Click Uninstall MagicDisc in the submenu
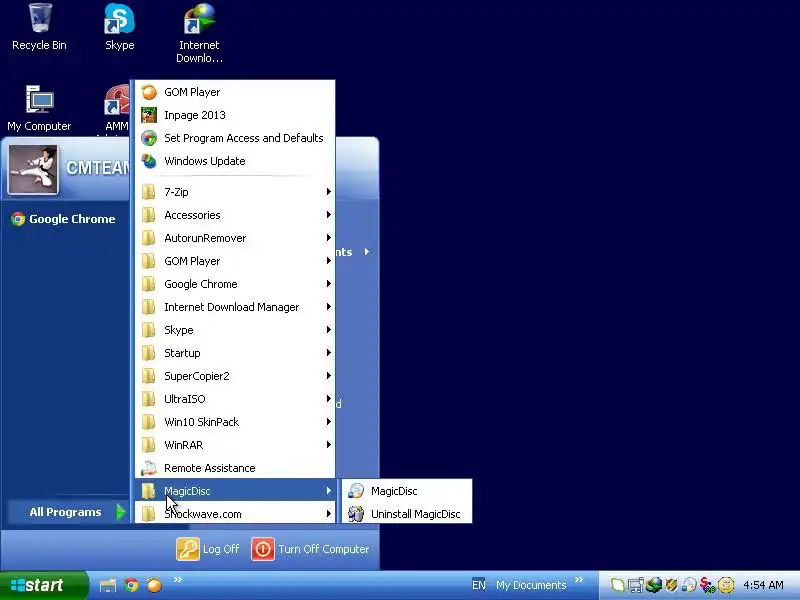 (x=407, y=514)
